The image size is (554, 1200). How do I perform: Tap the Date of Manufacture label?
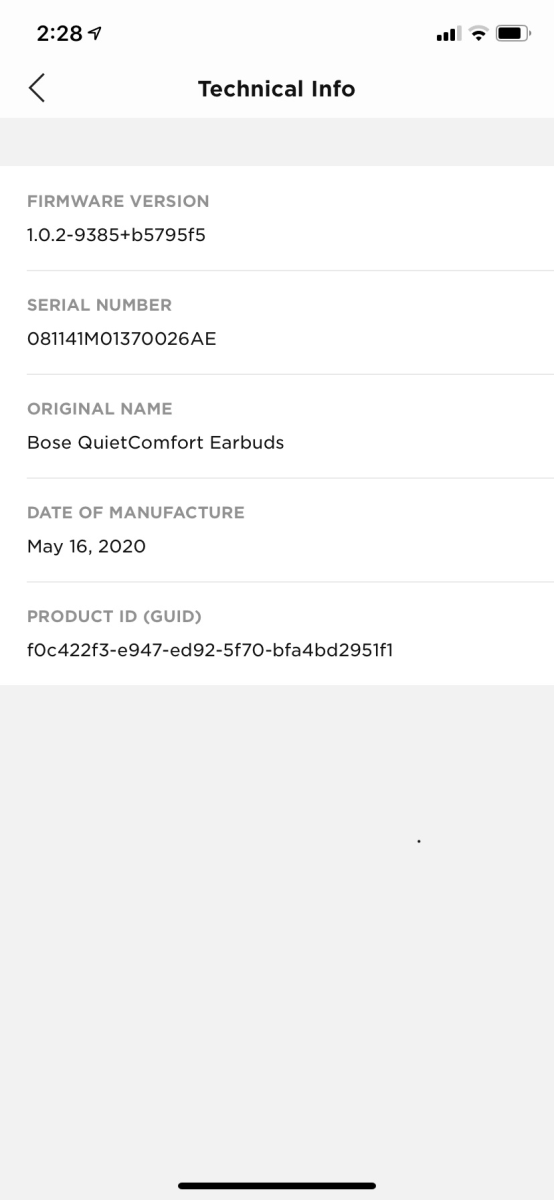[x=135, y=513]
